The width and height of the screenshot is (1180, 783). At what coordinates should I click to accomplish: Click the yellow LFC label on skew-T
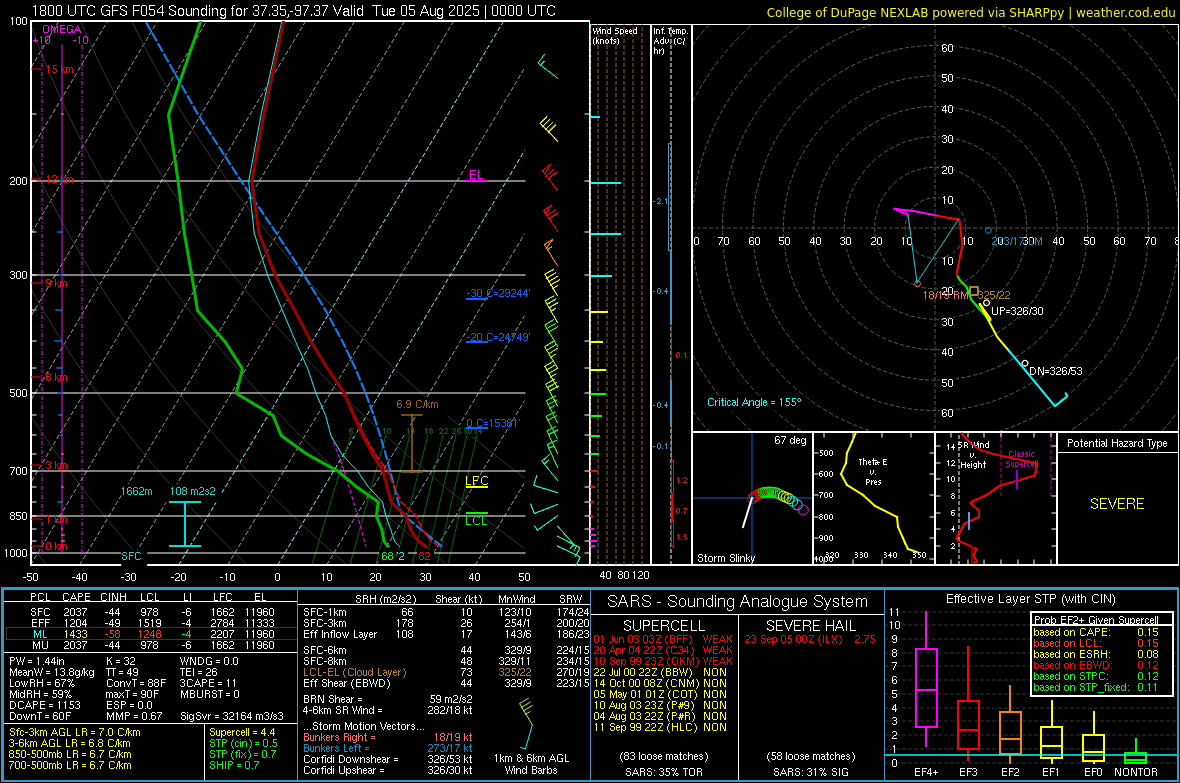(x=476, y=481)
